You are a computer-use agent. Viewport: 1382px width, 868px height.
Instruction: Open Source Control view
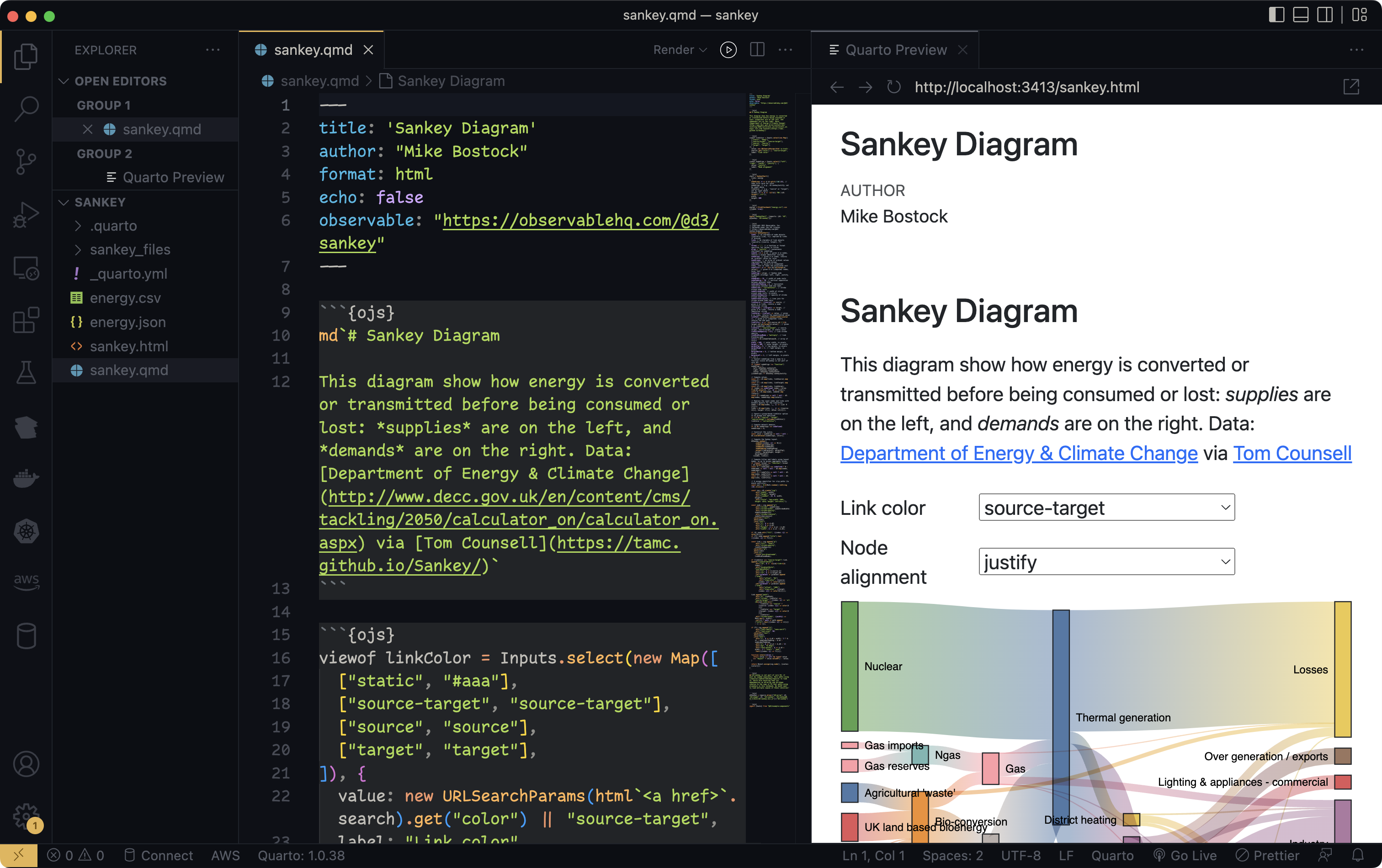tap(26, 161)
